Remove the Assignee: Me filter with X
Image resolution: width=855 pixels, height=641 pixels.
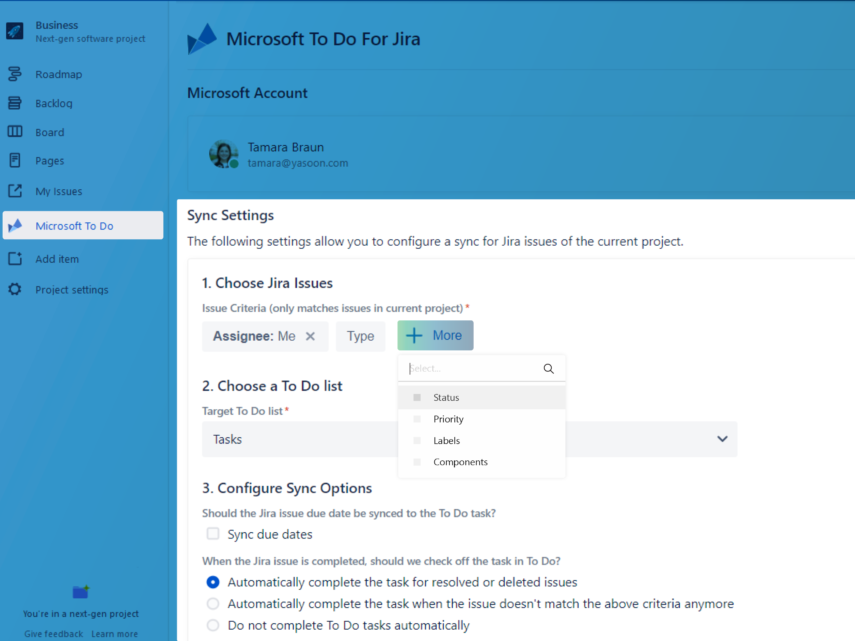click(x=310, y=336)
